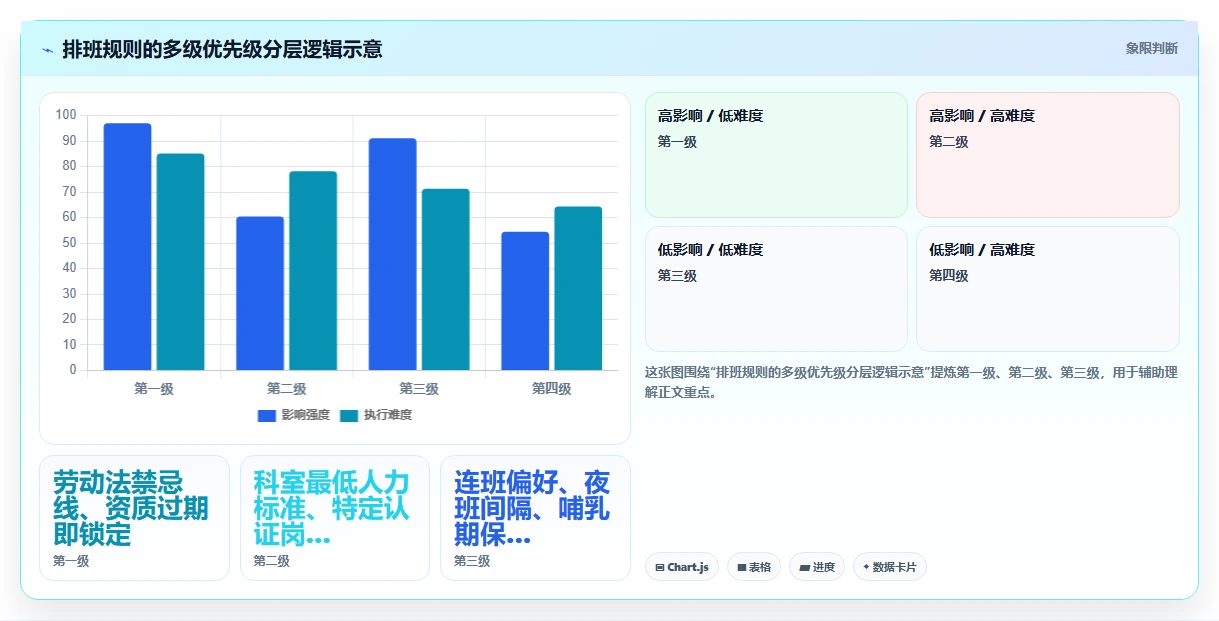Click the 第四级 执行难度 teal bar
1219x621 pixels.
pos(578,288)
